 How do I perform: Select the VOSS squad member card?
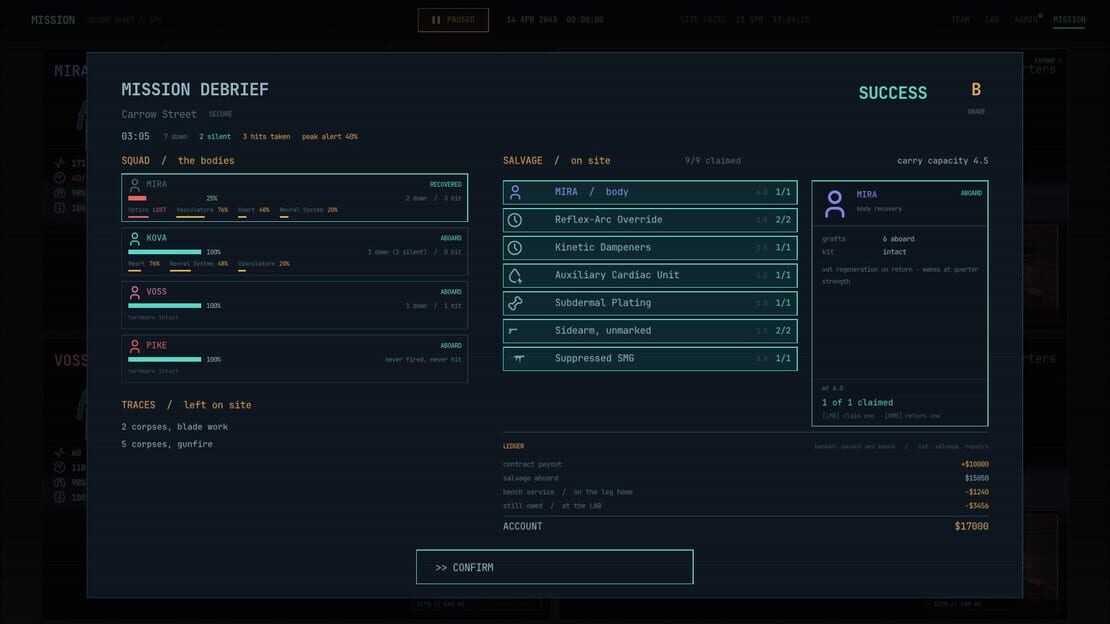(x=294, y=305)
